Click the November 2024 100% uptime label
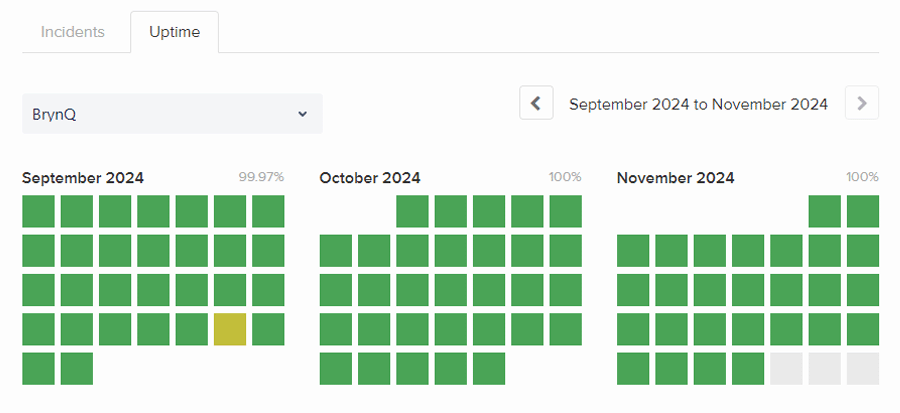Image resolution: width=900 pixels, height=413 pixels. [862, 177]
